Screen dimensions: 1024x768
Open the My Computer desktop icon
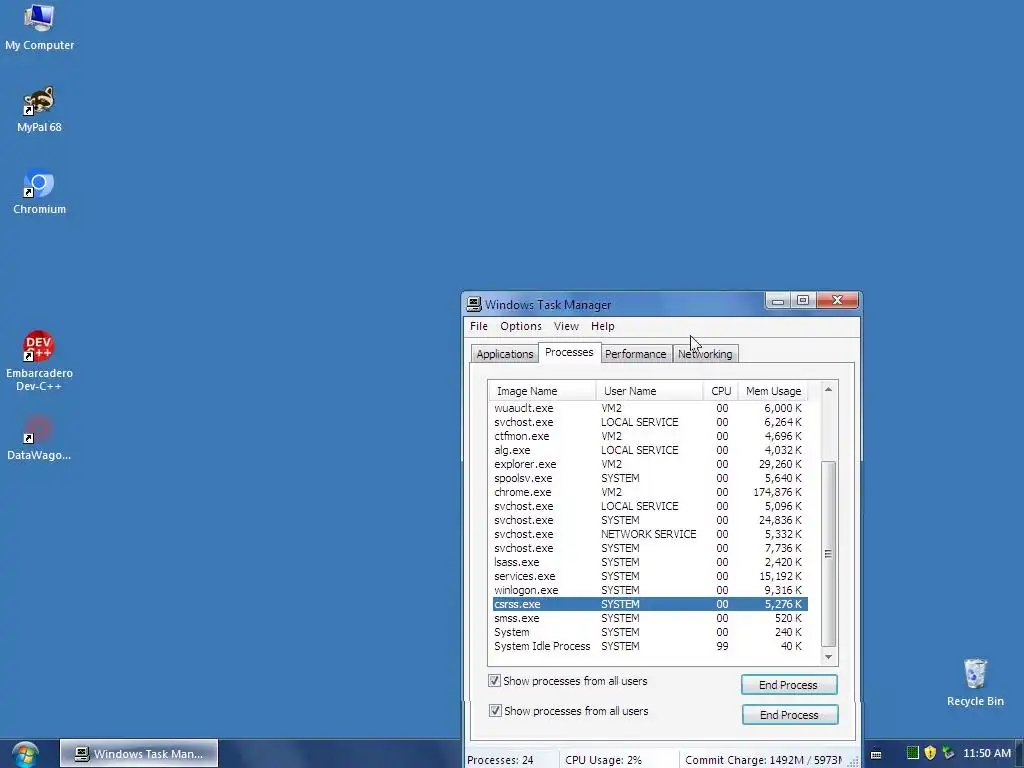(39, 27)
